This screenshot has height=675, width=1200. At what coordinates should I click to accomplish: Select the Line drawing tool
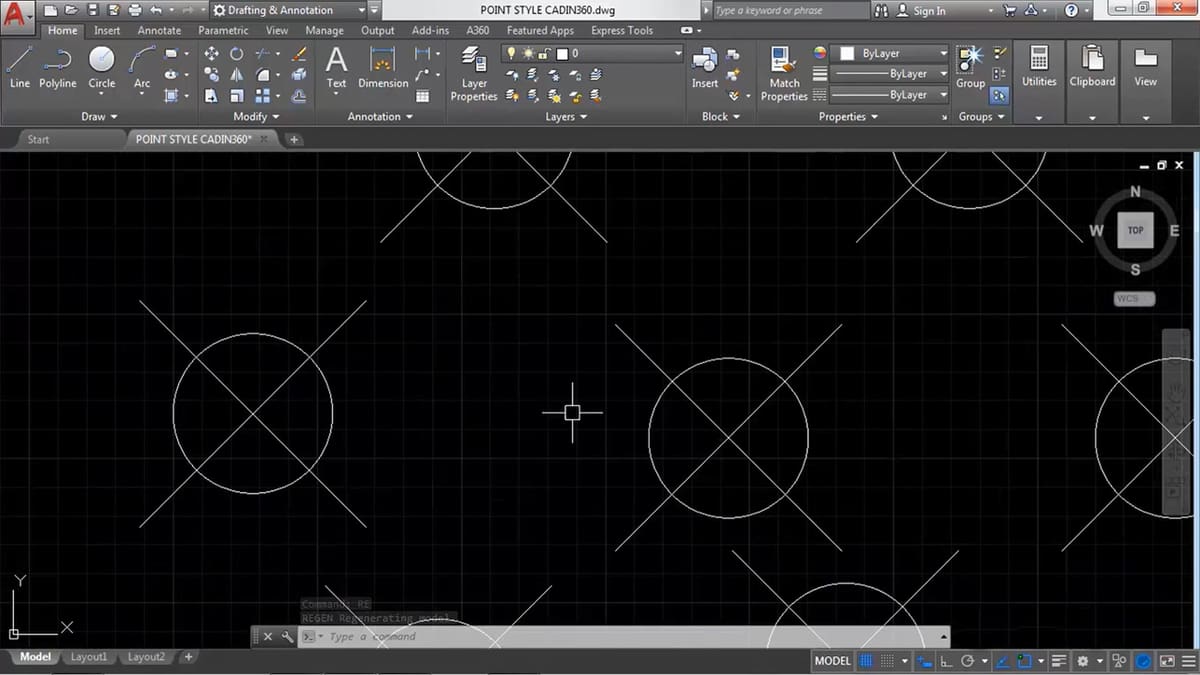19,67
